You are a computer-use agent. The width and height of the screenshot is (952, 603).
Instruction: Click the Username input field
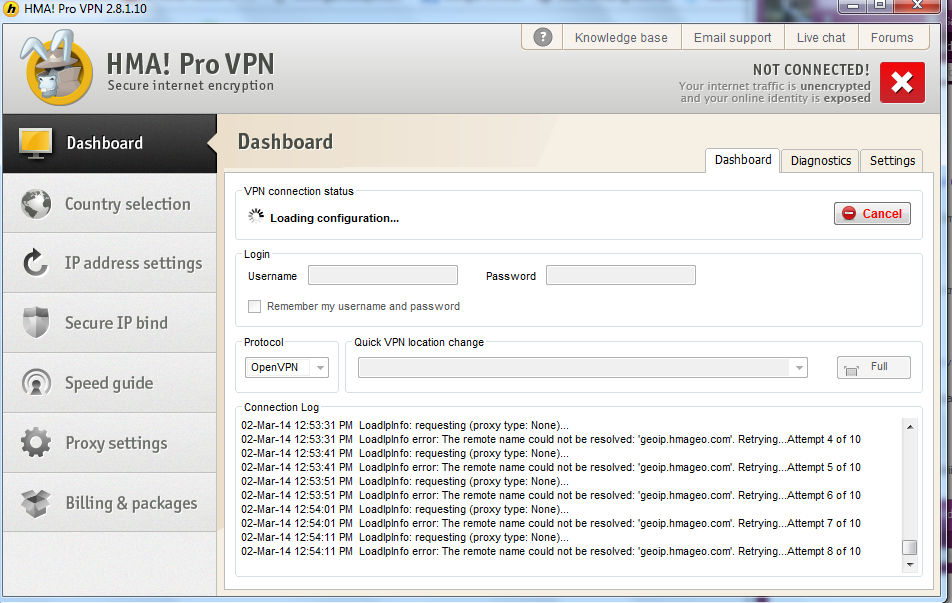(382, 276)
